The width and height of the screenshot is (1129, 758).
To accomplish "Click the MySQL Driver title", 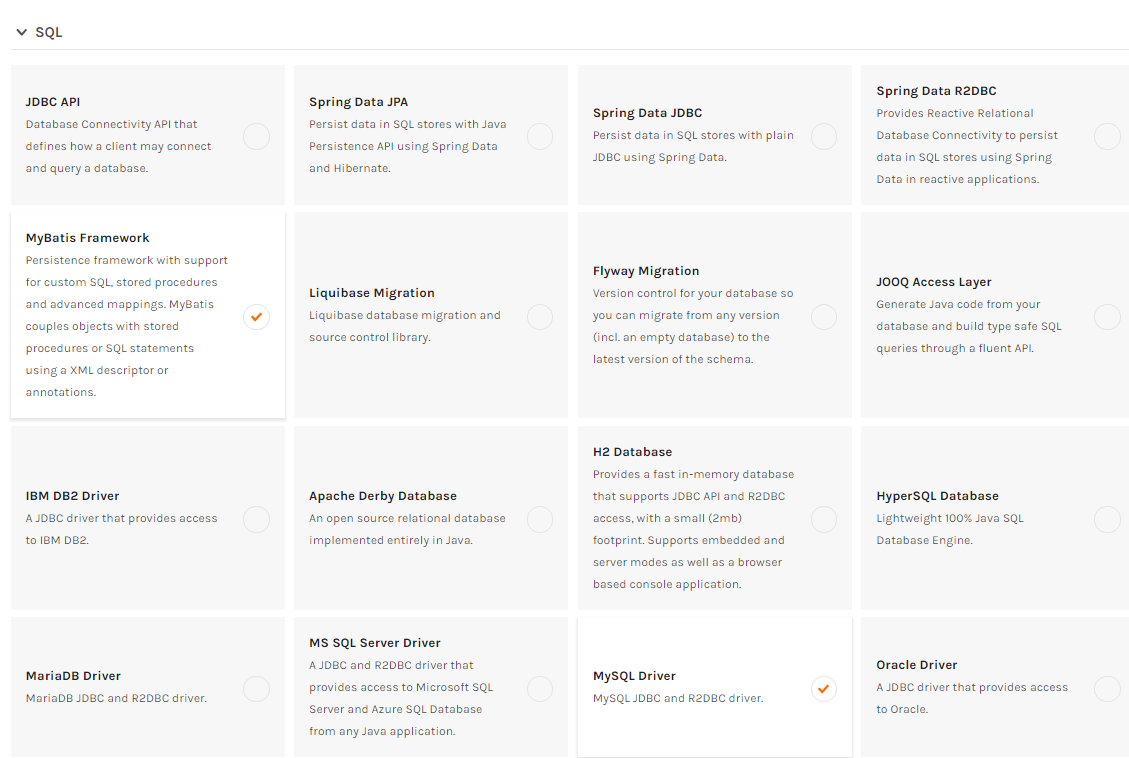I will [634, 676].
